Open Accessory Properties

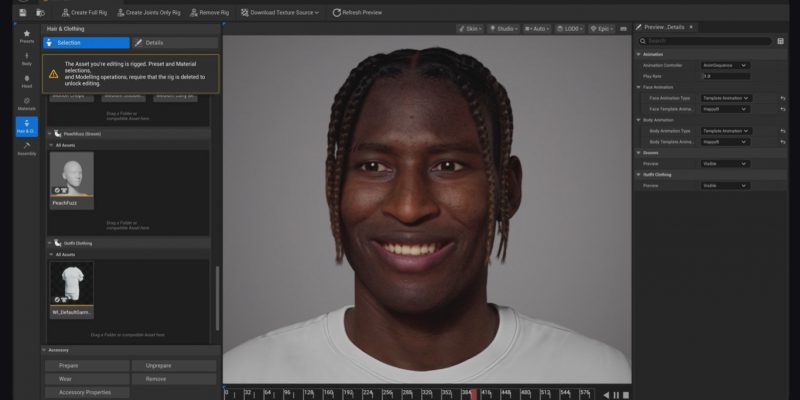[x=87, y=392]
